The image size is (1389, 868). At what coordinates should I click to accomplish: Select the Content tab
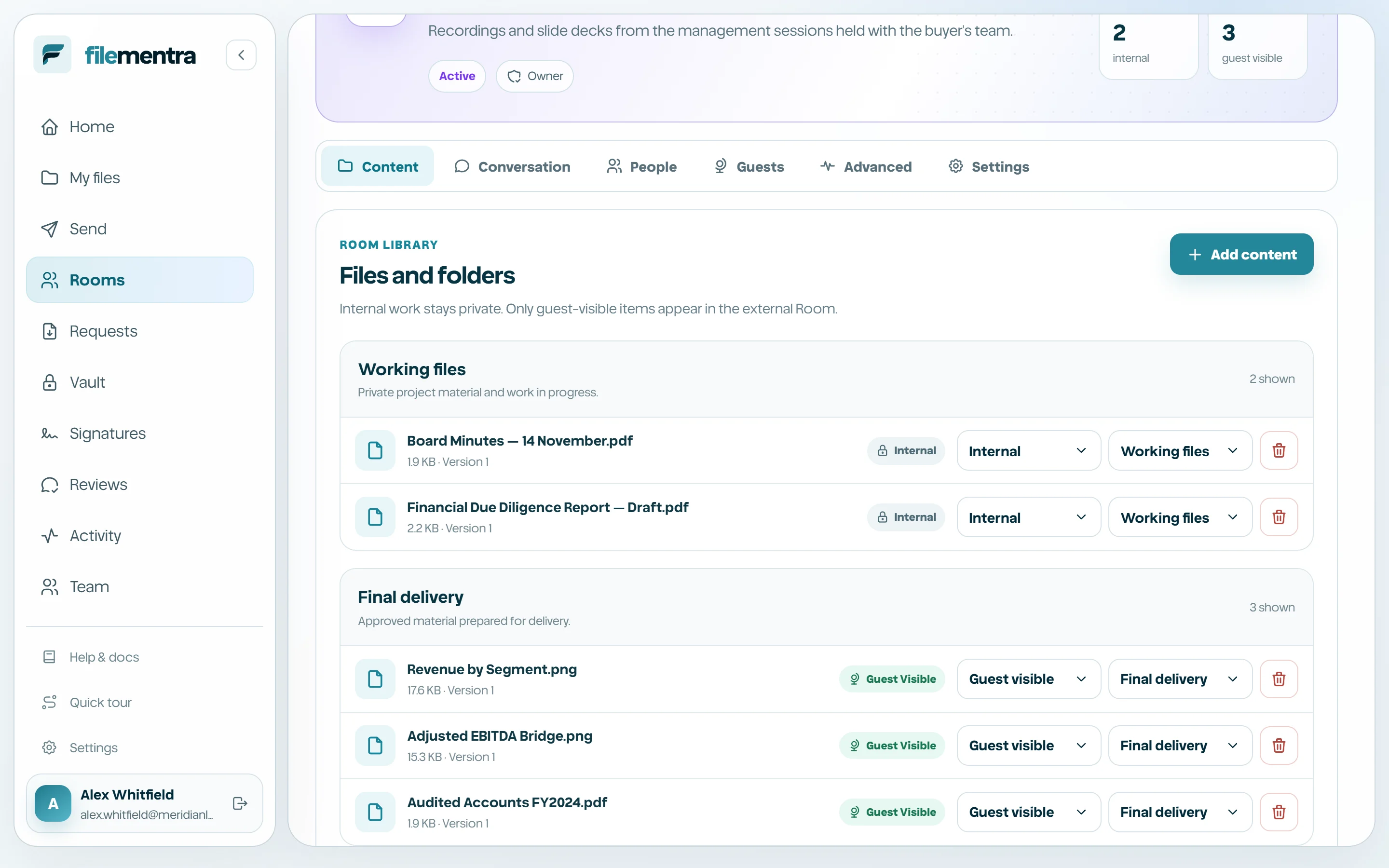pyautogui.click(x=378, y=166)
